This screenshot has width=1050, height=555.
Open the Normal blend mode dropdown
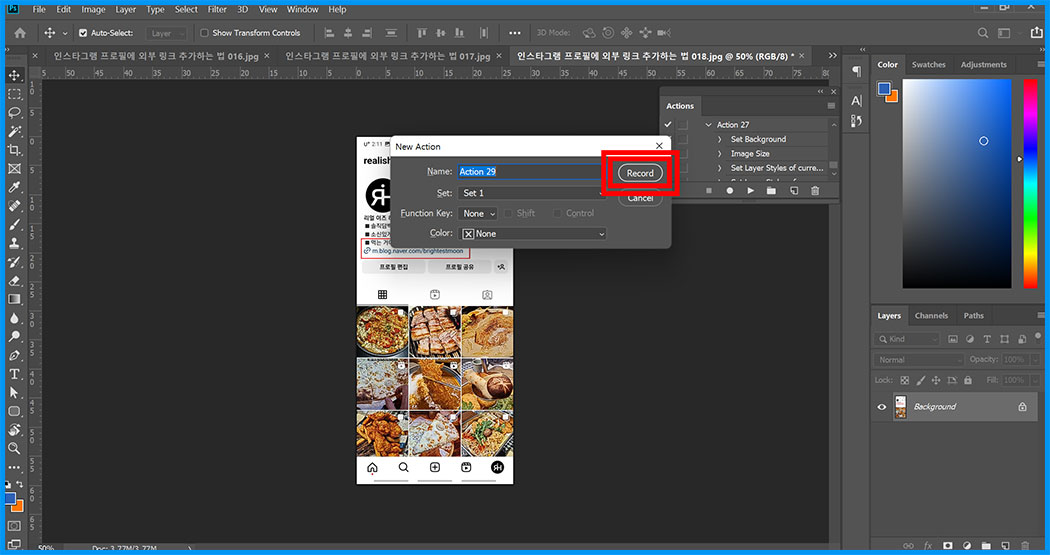click(x=919, y=360)
